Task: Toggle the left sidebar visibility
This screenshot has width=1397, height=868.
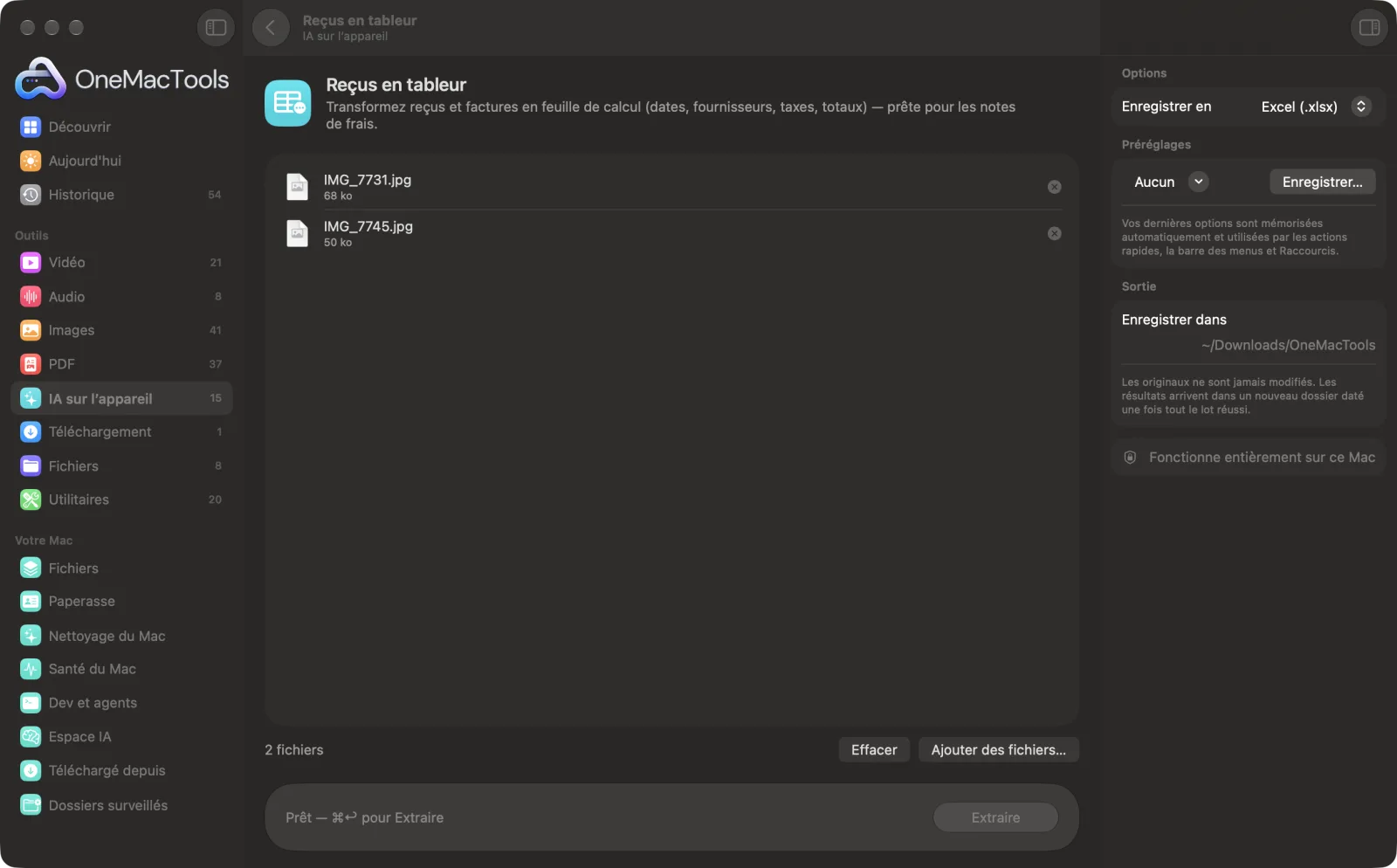Action: tap(216, 28)
